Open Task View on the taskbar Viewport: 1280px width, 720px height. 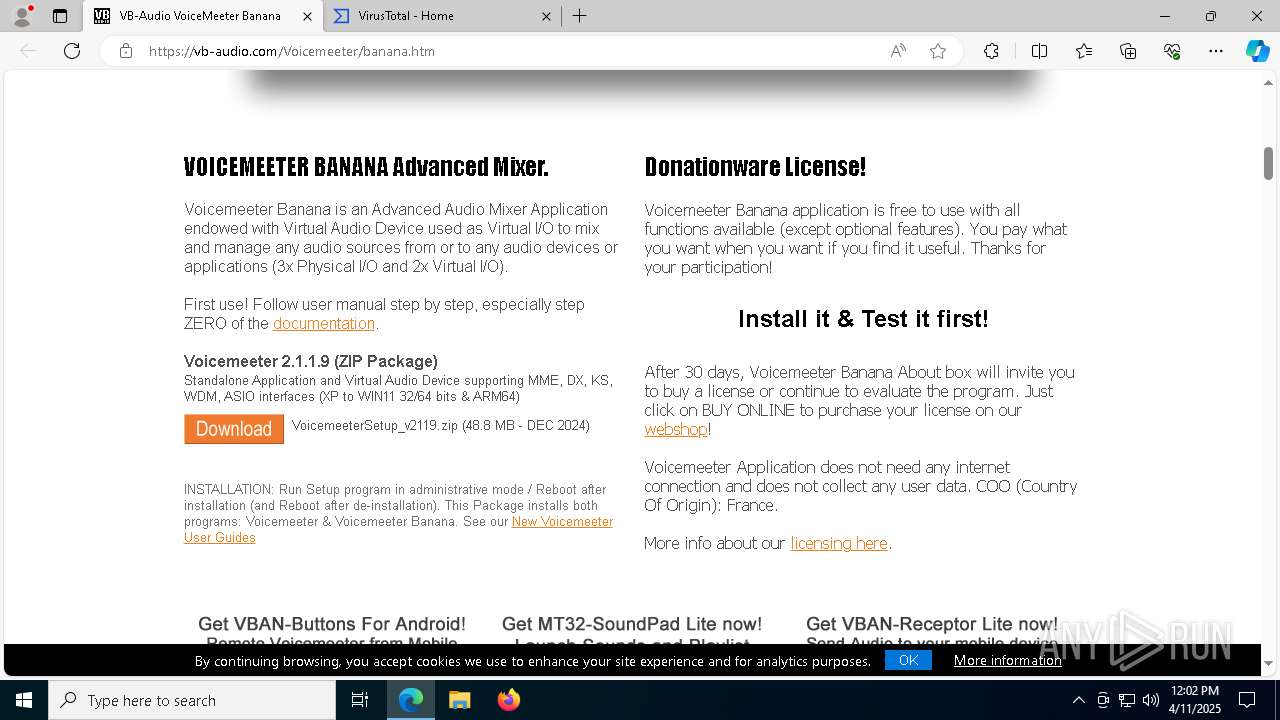tap(360, 700)
